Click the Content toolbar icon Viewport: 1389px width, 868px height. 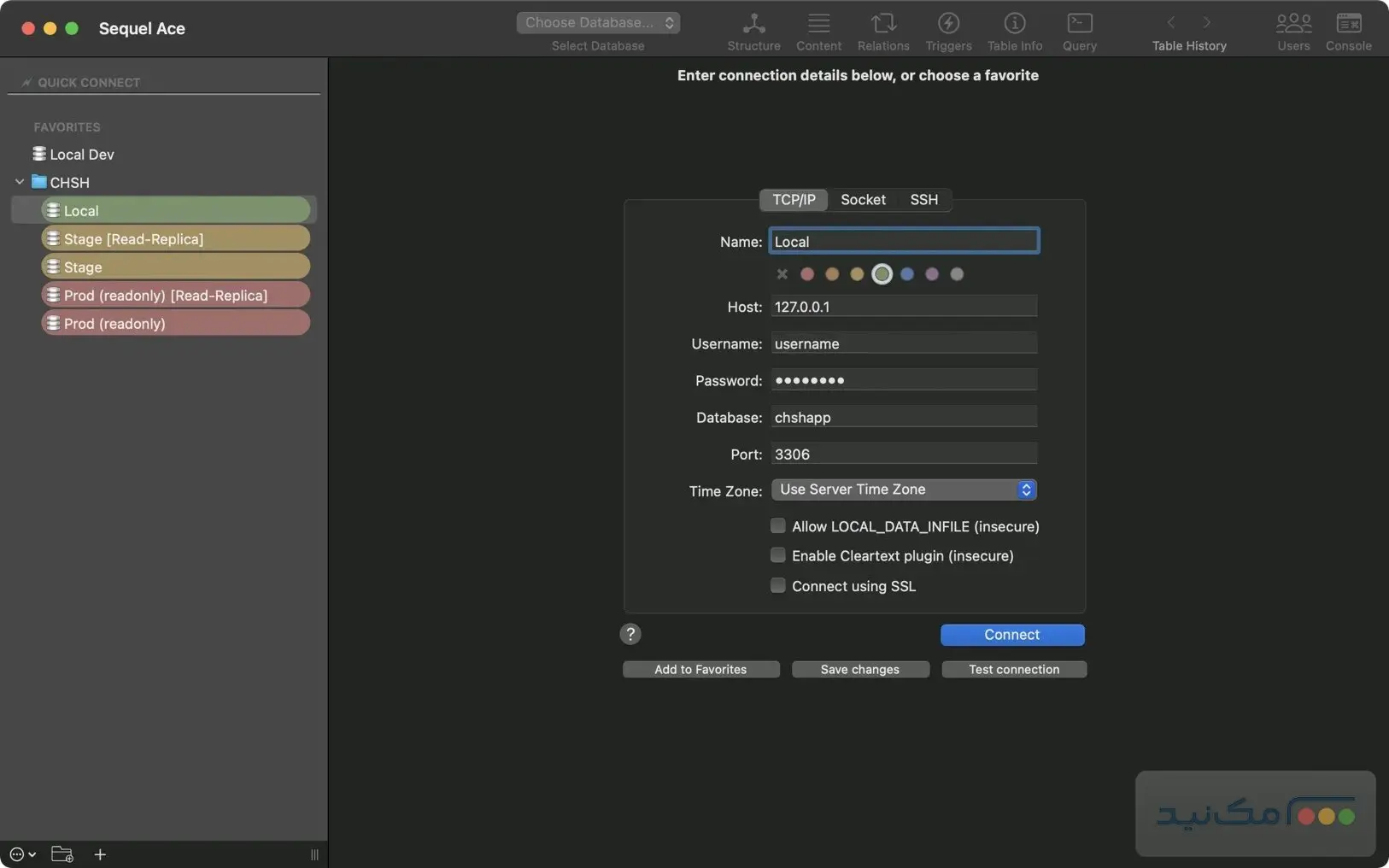tap(818, 24)
